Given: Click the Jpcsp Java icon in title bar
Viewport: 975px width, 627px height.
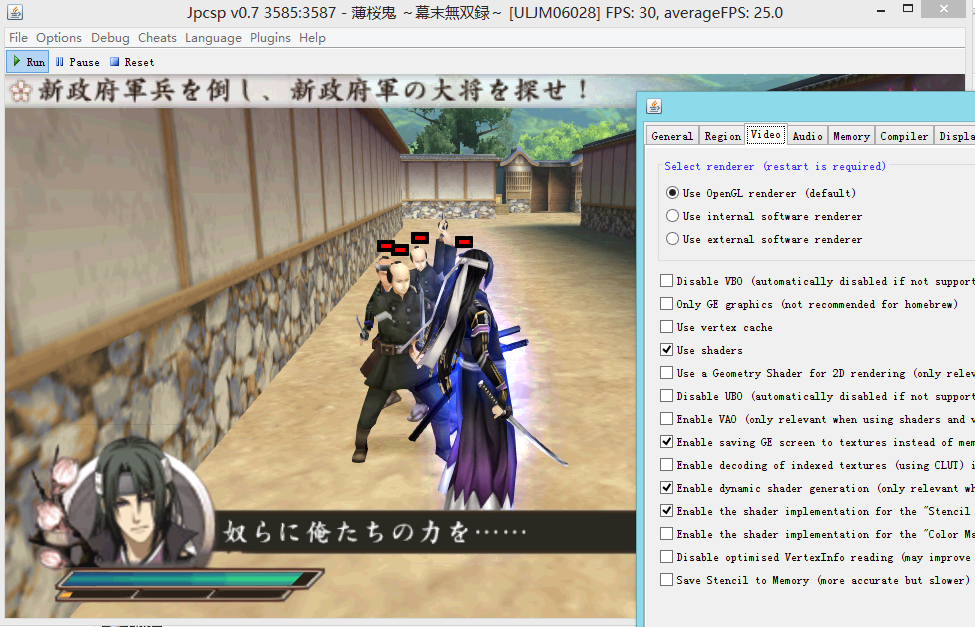Looking at the screenshot, I should pyautogui.click(x=15, y=12).
